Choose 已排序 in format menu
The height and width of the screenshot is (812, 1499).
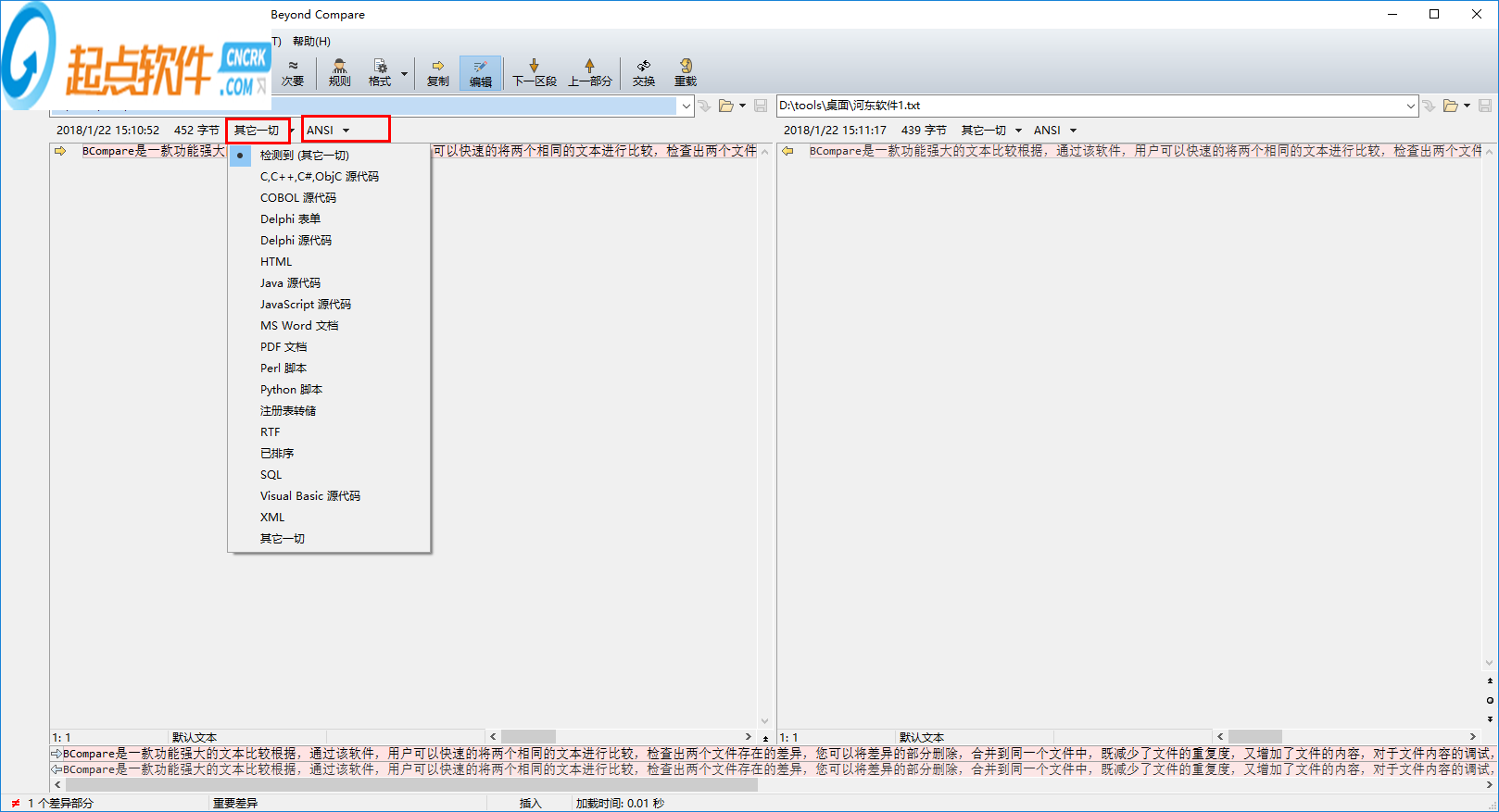[x=329, y=454]
